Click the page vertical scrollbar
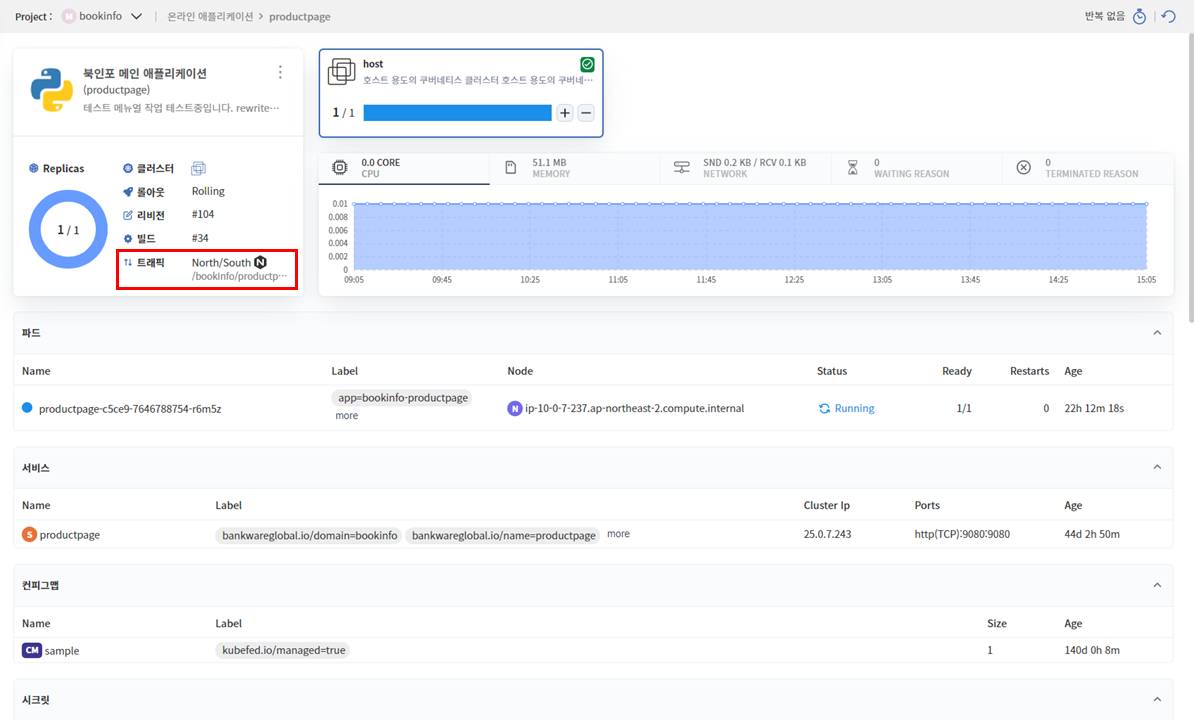This screenshot has width=1194, height=720. (1190, 179)
